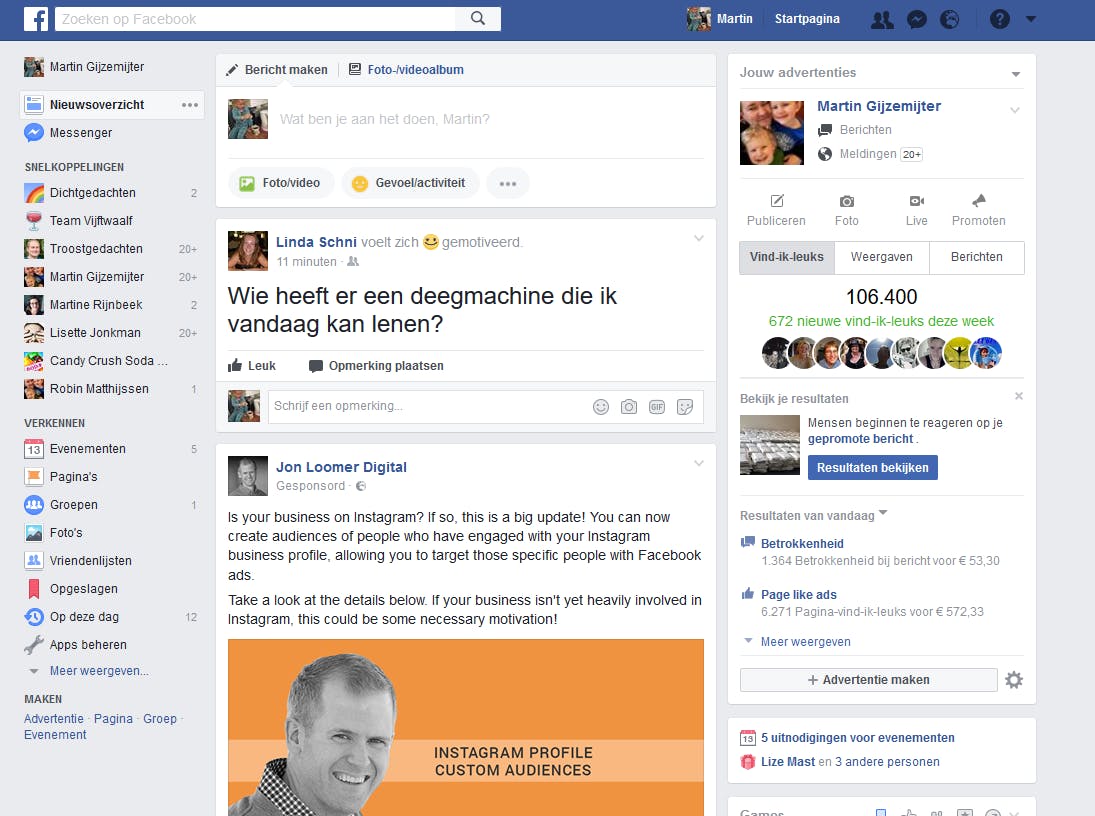Click the emoji icon in the comment field
1095x816 pixels.
pos(601,407)
